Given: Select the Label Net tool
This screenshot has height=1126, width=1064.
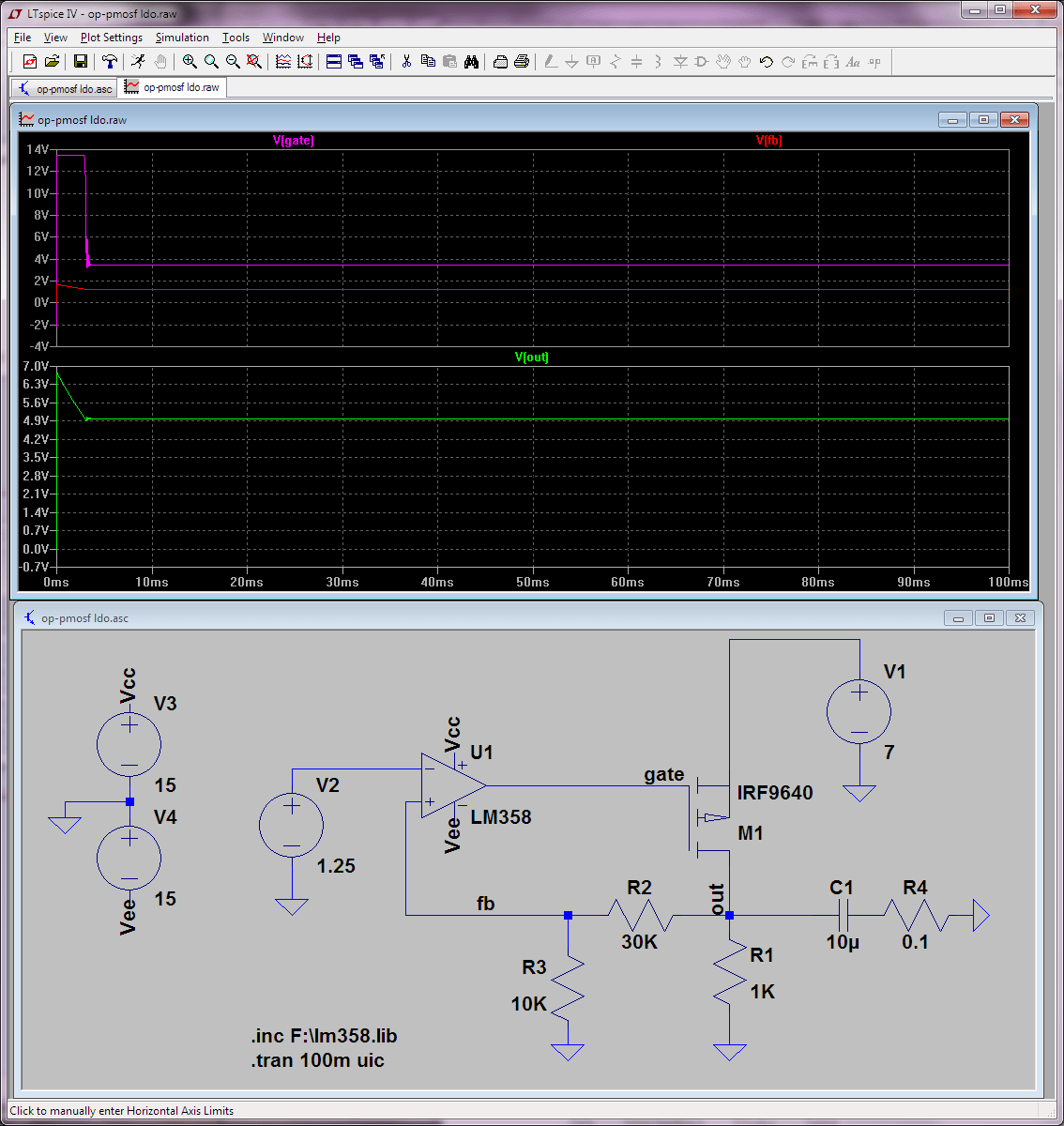Looking at the screenshot, I should tap(593, 62).
